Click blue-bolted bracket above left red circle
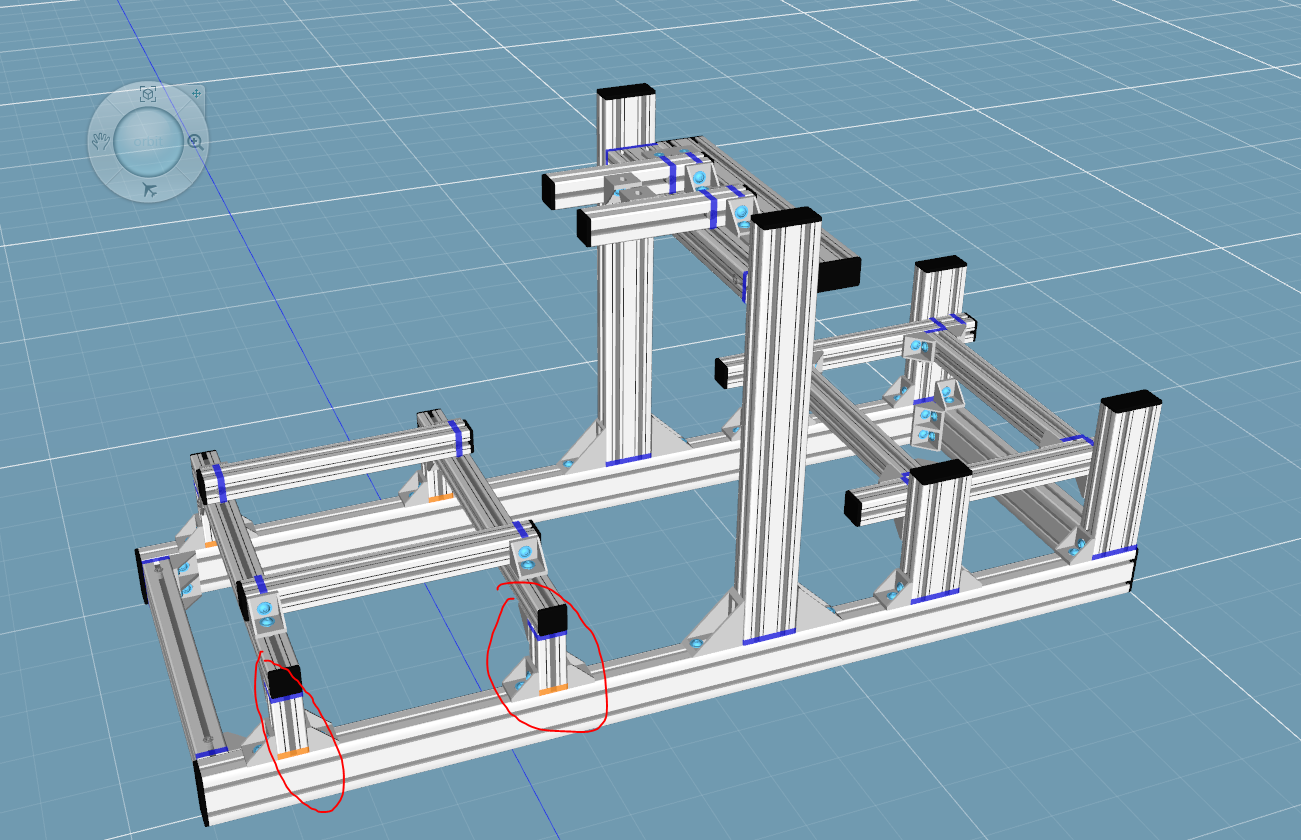Image resolution: width=1301 pixels, height=840 pixels. pos(267,613)
